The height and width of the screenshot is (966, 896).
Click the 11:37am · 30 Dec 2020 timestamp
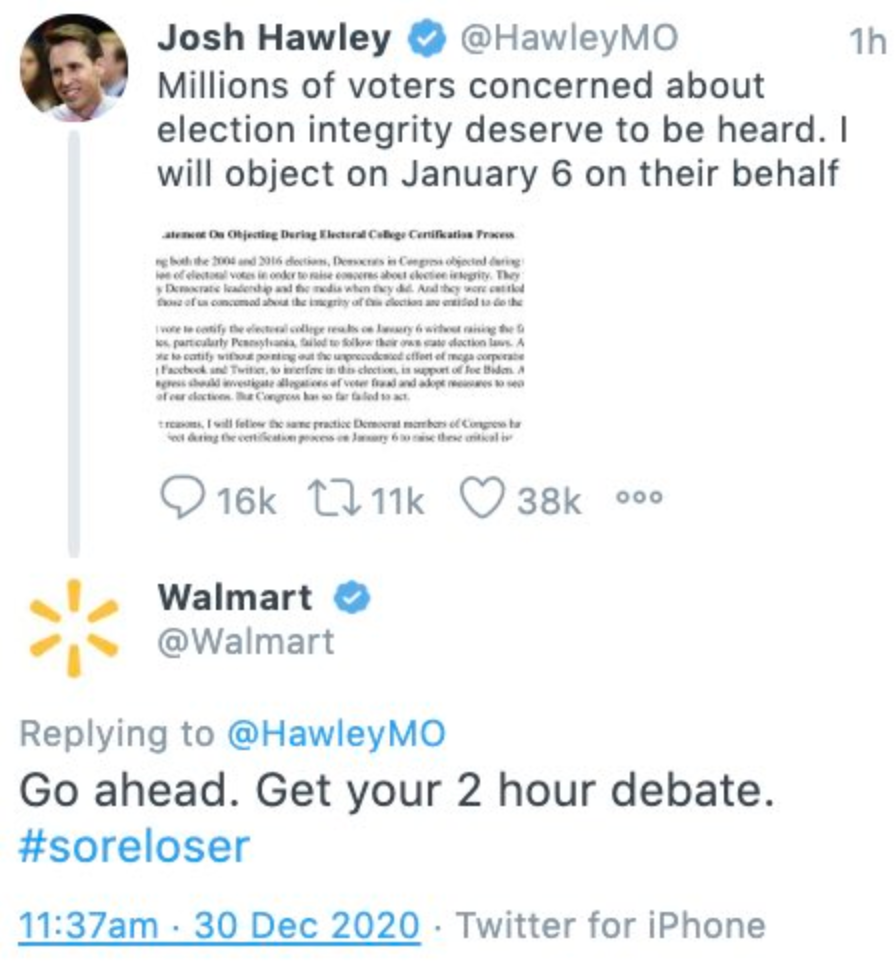pos(219,925)
